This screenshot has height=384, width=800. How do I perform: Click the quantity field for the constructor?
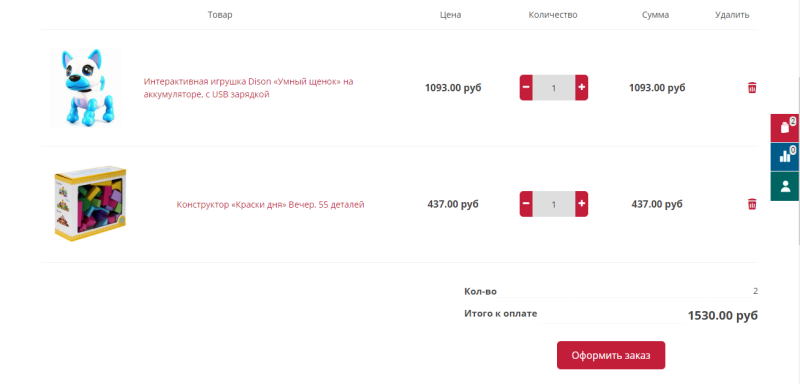[554, 204]
